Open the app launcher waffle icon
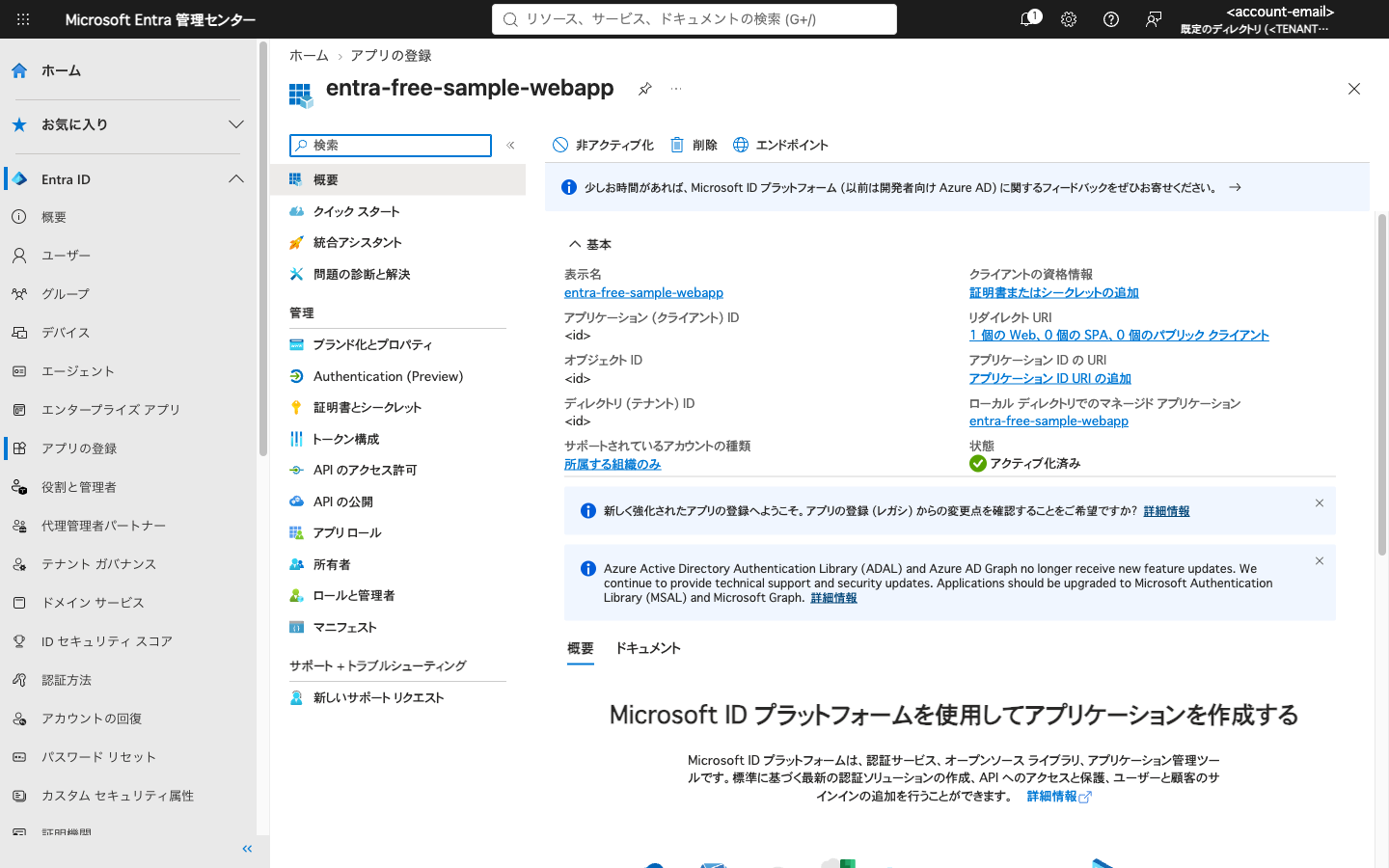This screenshot has height=868, width=1389. 23,19
